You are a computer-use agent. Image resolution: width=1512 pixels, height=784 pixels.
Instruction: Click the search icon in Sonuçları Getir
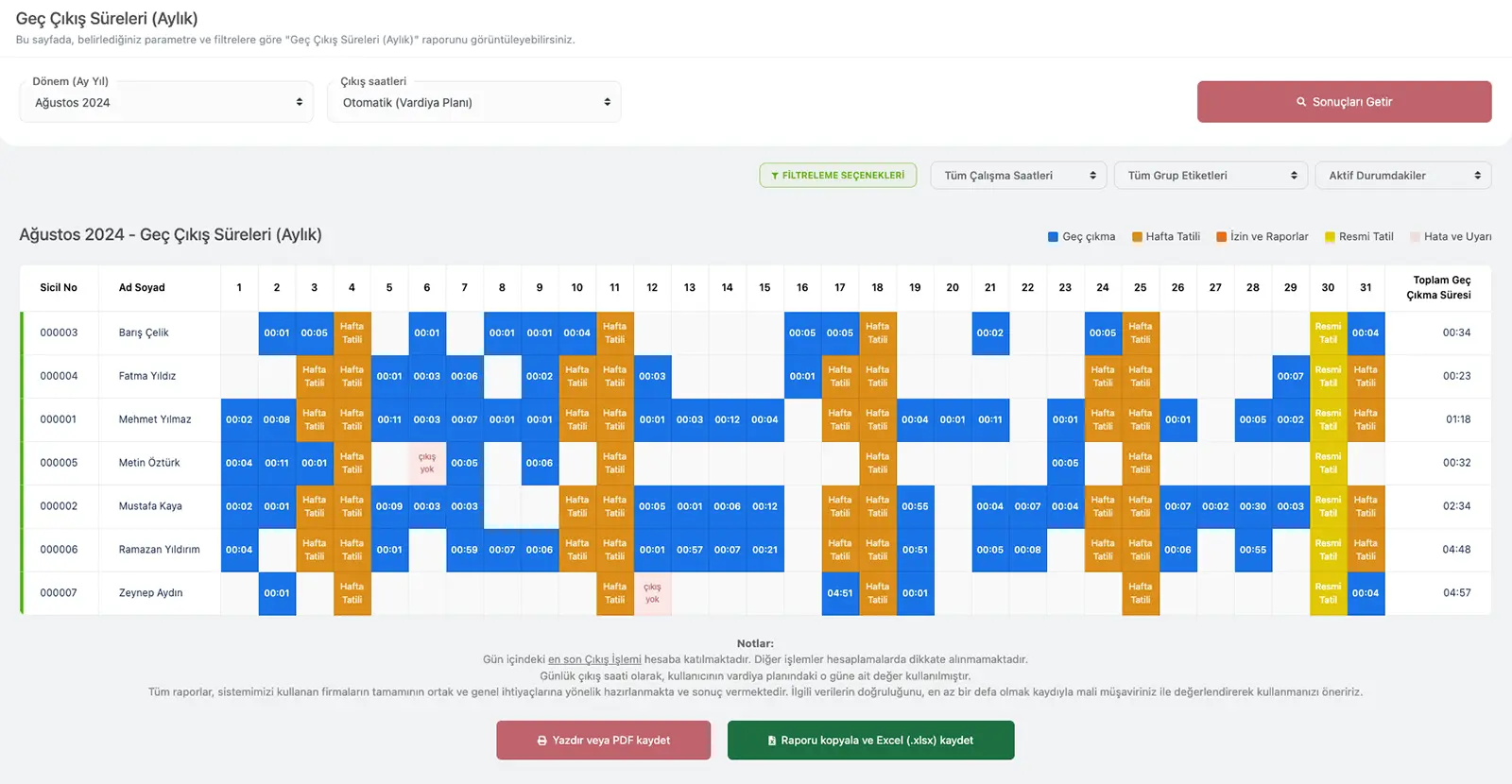[x=1301, y=102]
